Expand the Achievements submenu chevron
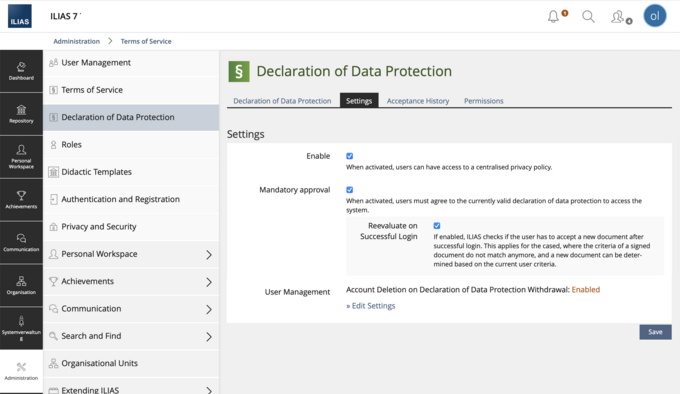The height and width of the screenshot is (394, 680). (x=209, y=282)
